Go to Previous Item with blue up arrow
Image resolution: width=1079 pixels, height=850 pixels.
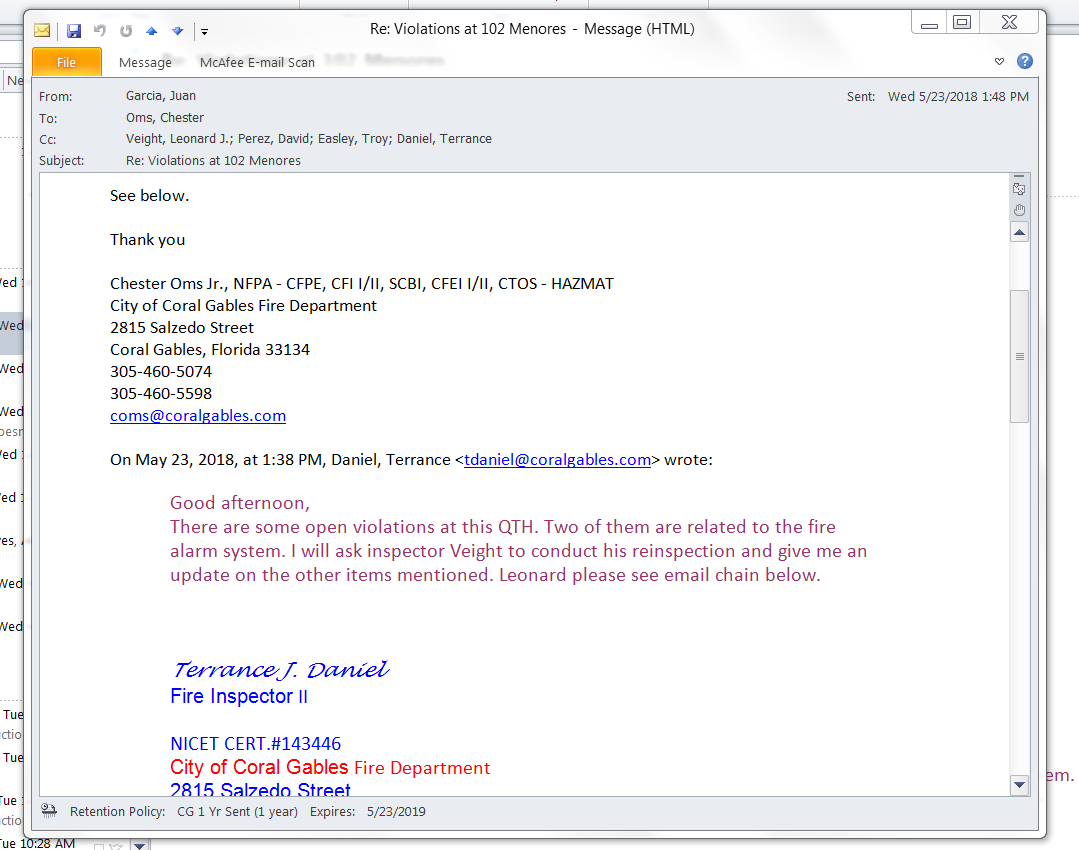[x=151, y=30]
